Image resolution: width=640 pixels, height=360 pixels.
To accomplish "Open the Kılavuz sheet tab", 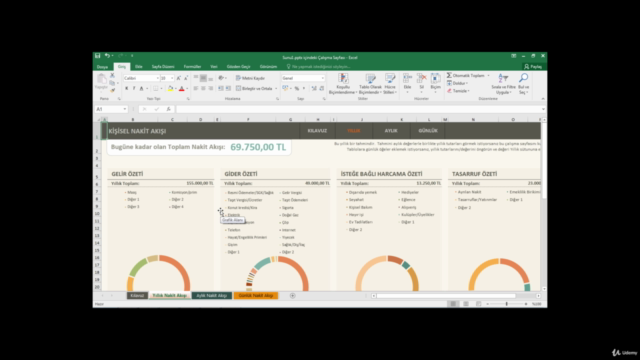I will (x=137, y=296).
